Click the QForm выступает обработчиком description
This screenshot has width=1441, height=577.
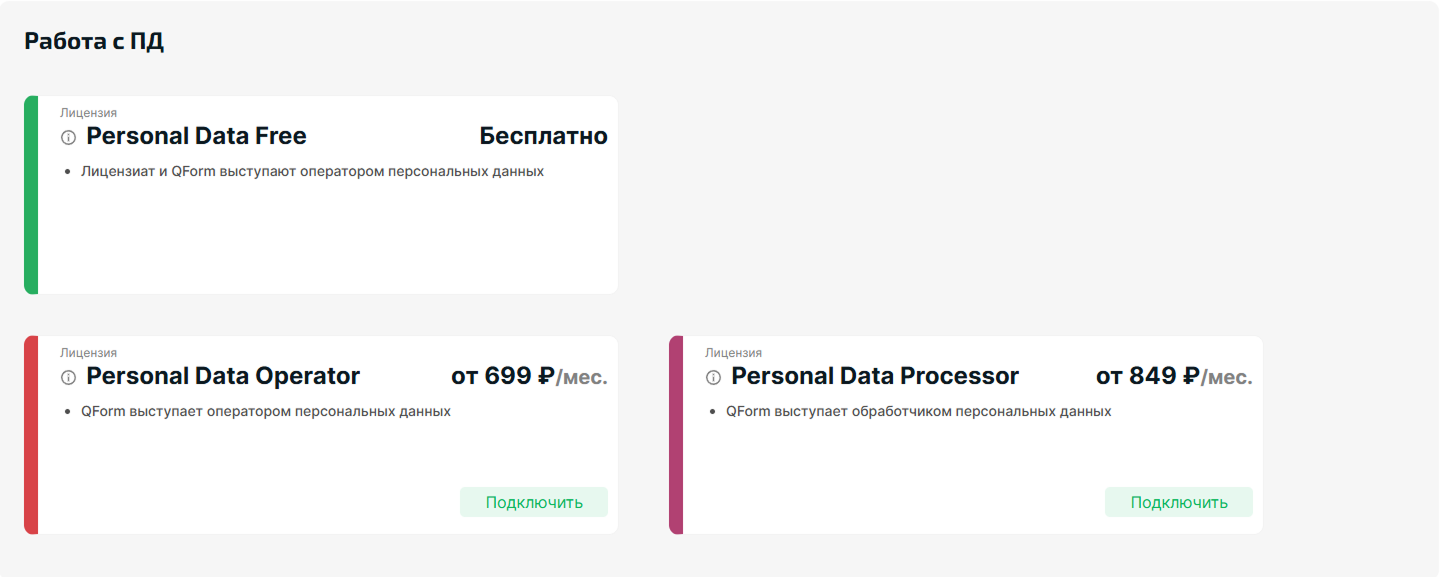tap(919, 411)
